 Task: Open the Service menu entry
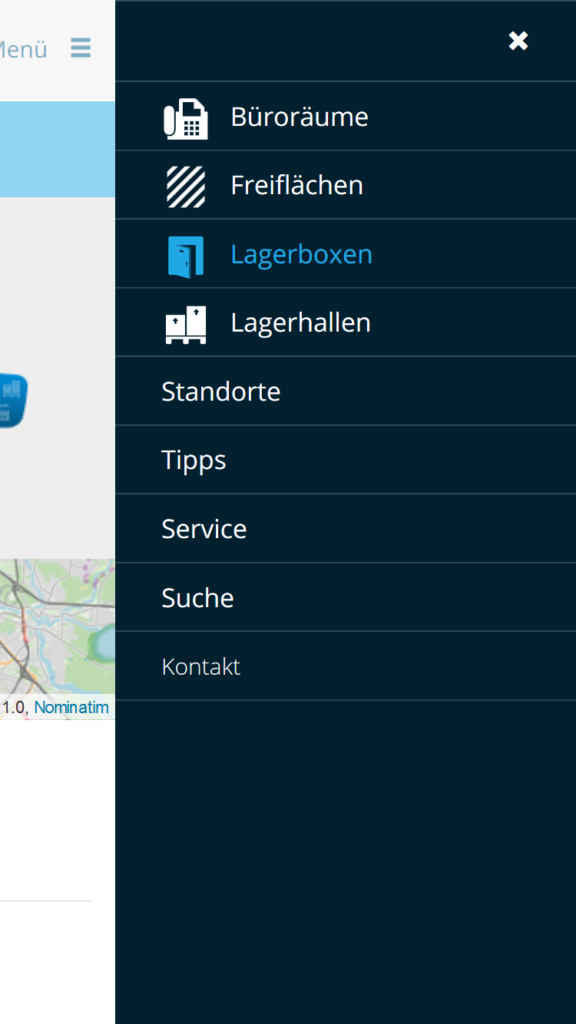[x=345, y=528]
